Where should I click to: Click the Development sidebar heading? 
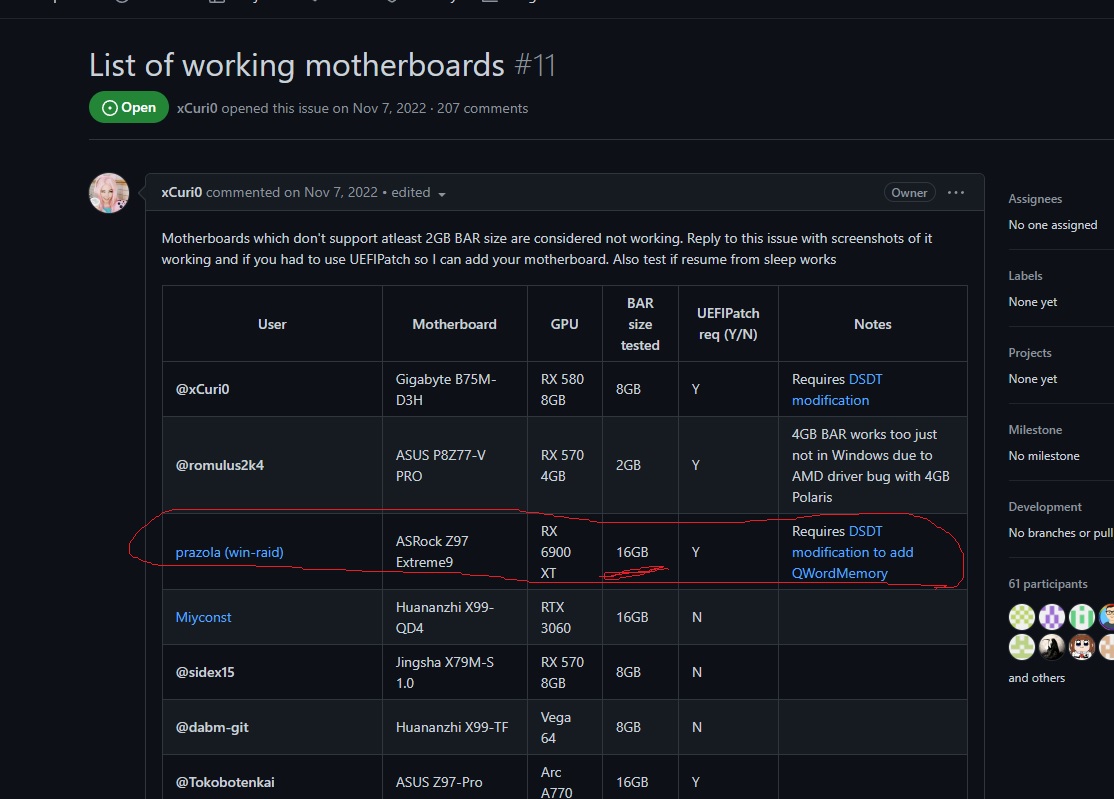(x=1045, y=506)
